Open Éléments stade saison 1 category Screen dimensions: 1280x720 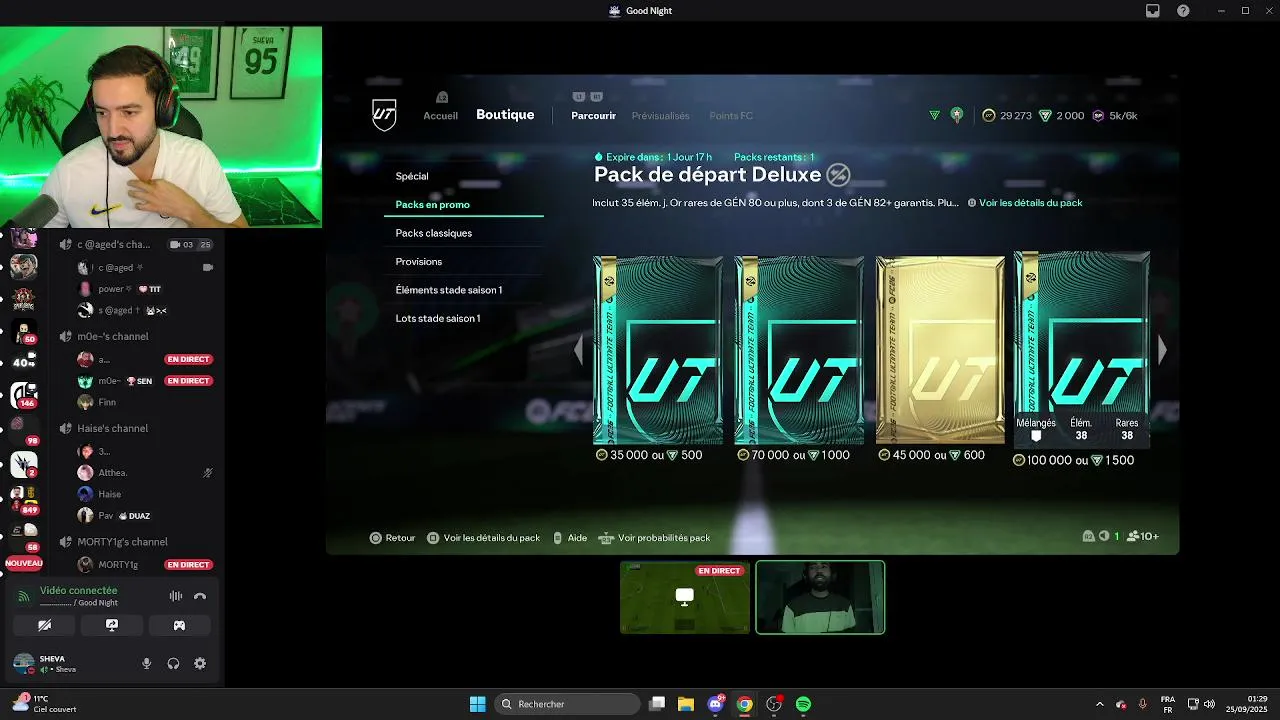(449, 290)
